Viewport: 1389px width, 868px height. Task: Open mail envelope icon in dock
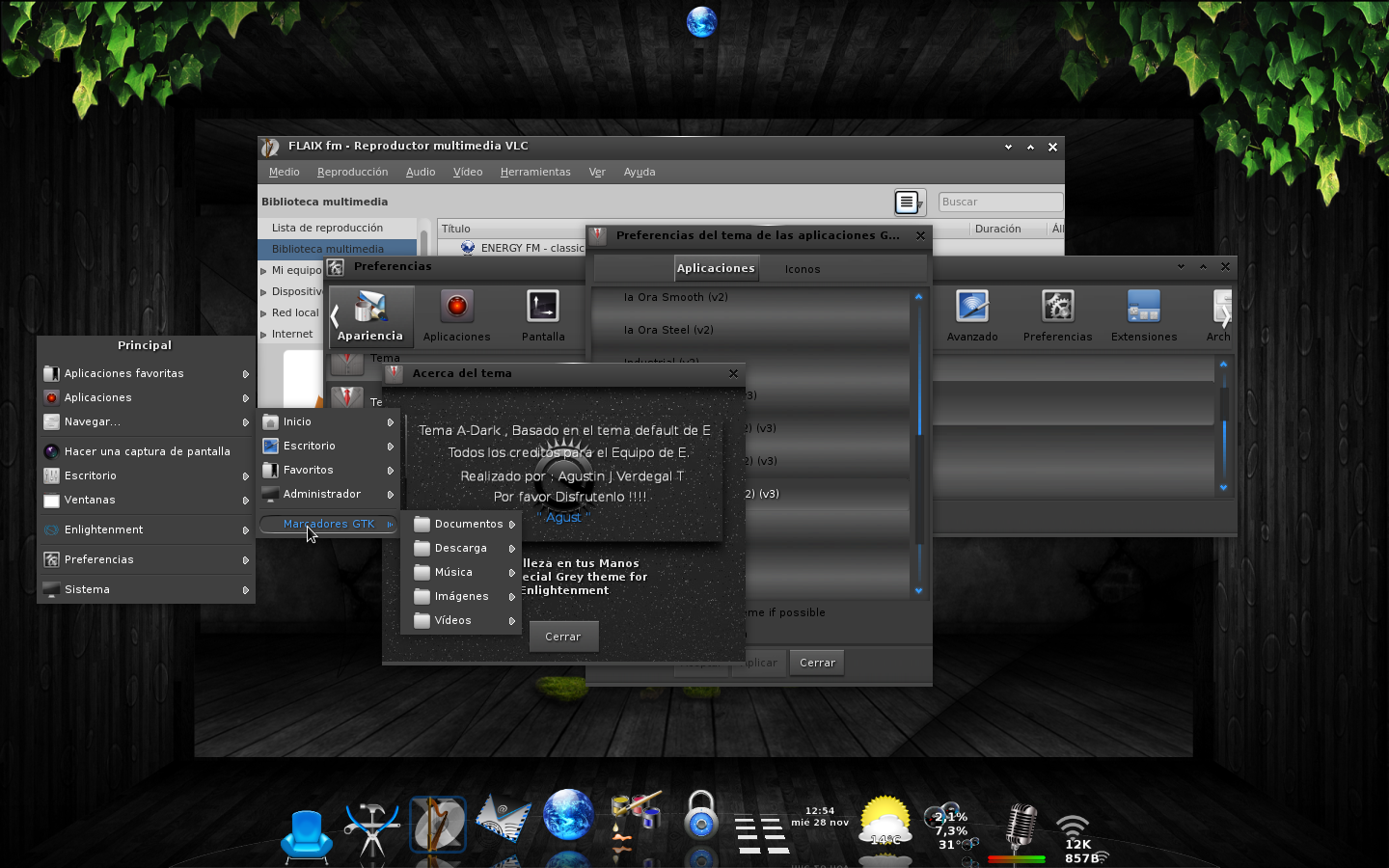503,818
